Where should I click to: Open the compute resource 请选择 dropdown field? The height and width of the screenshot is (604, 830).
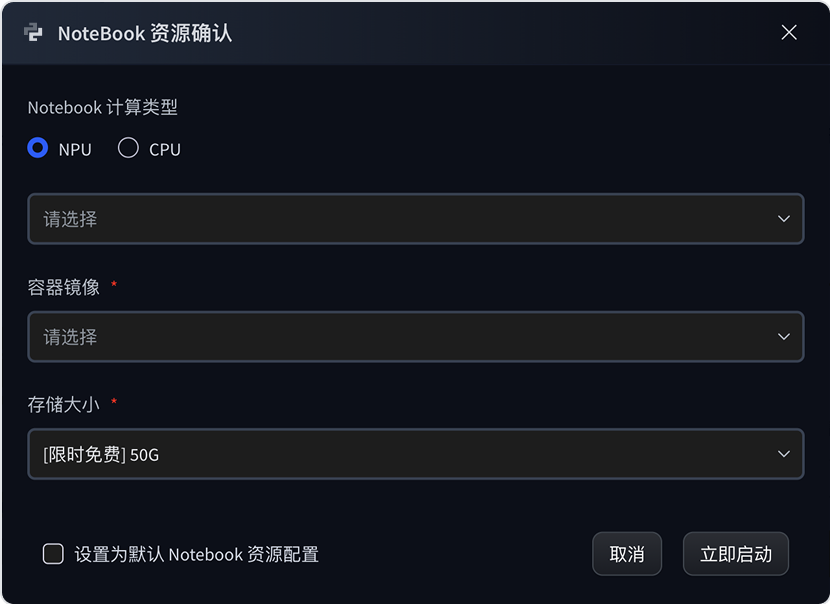tap(400, 219)
